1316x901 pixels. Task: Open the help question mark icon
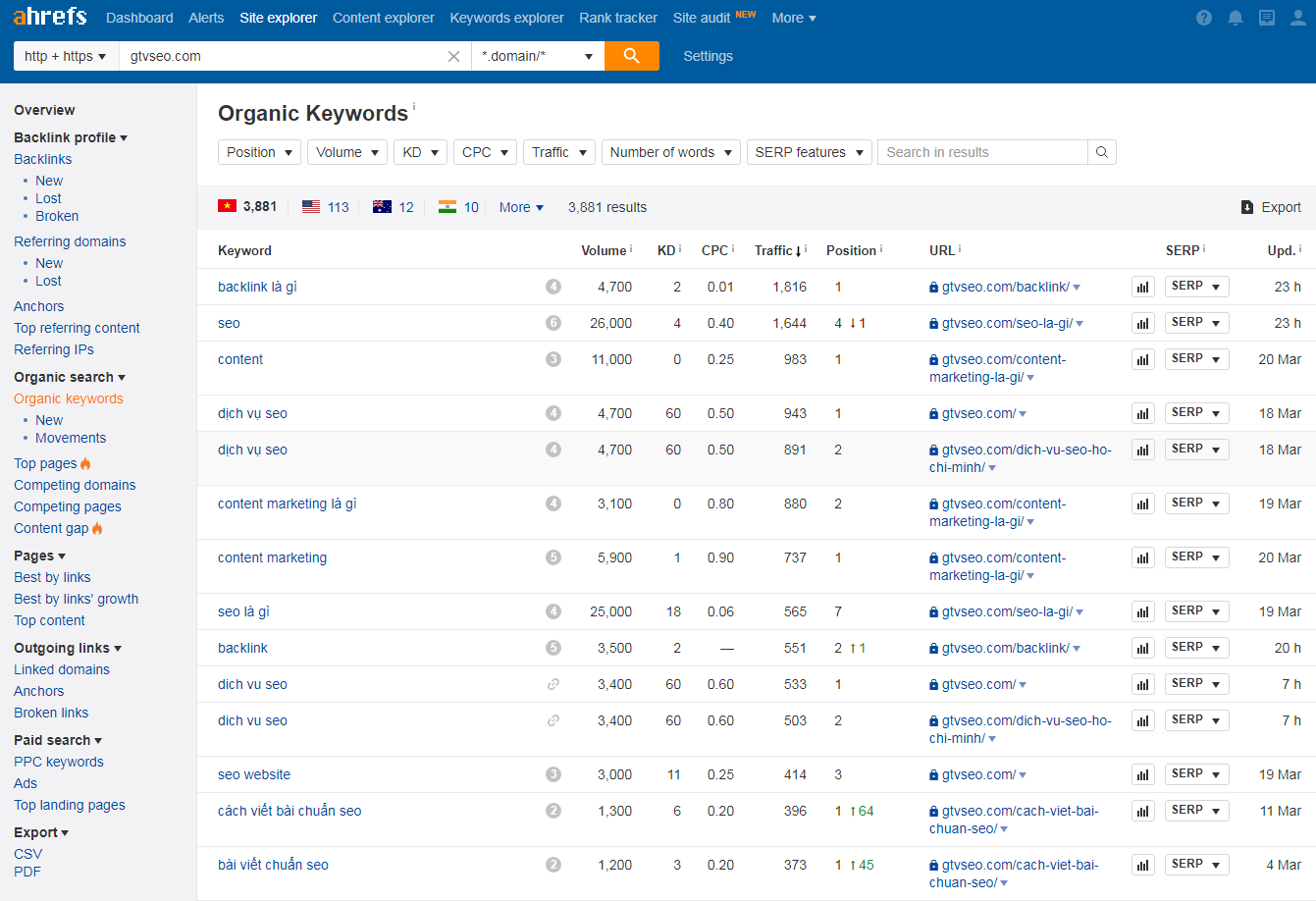coord(1204,18)
